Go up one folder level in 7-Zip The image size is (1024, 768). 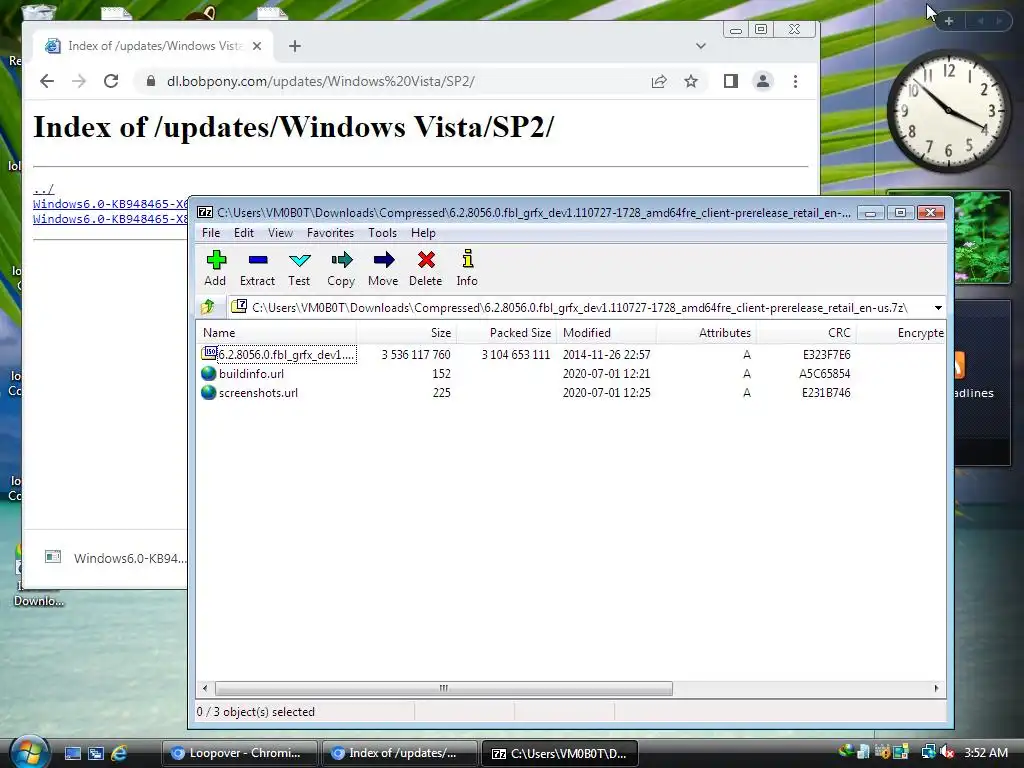208,307
